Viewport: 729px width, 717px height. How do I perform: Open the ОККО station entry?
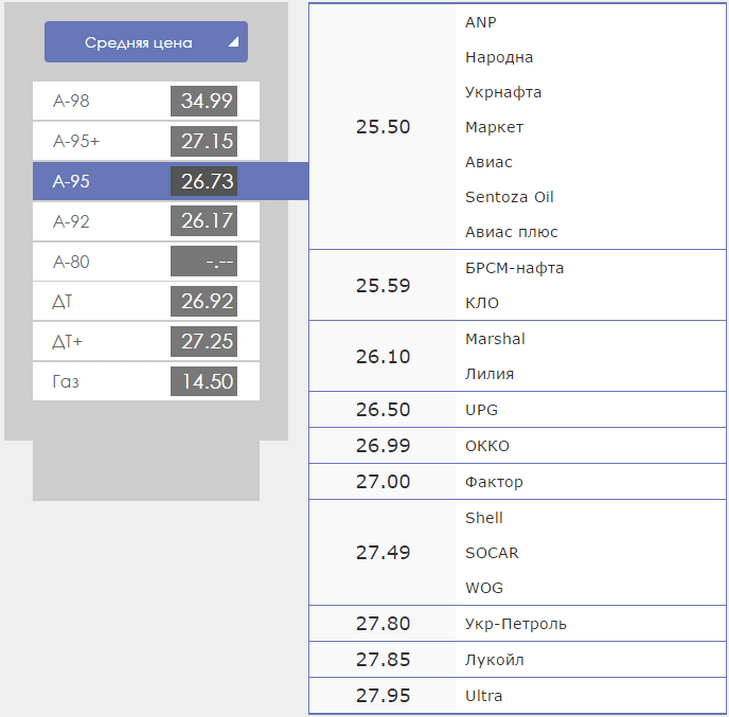pos(487,446)
